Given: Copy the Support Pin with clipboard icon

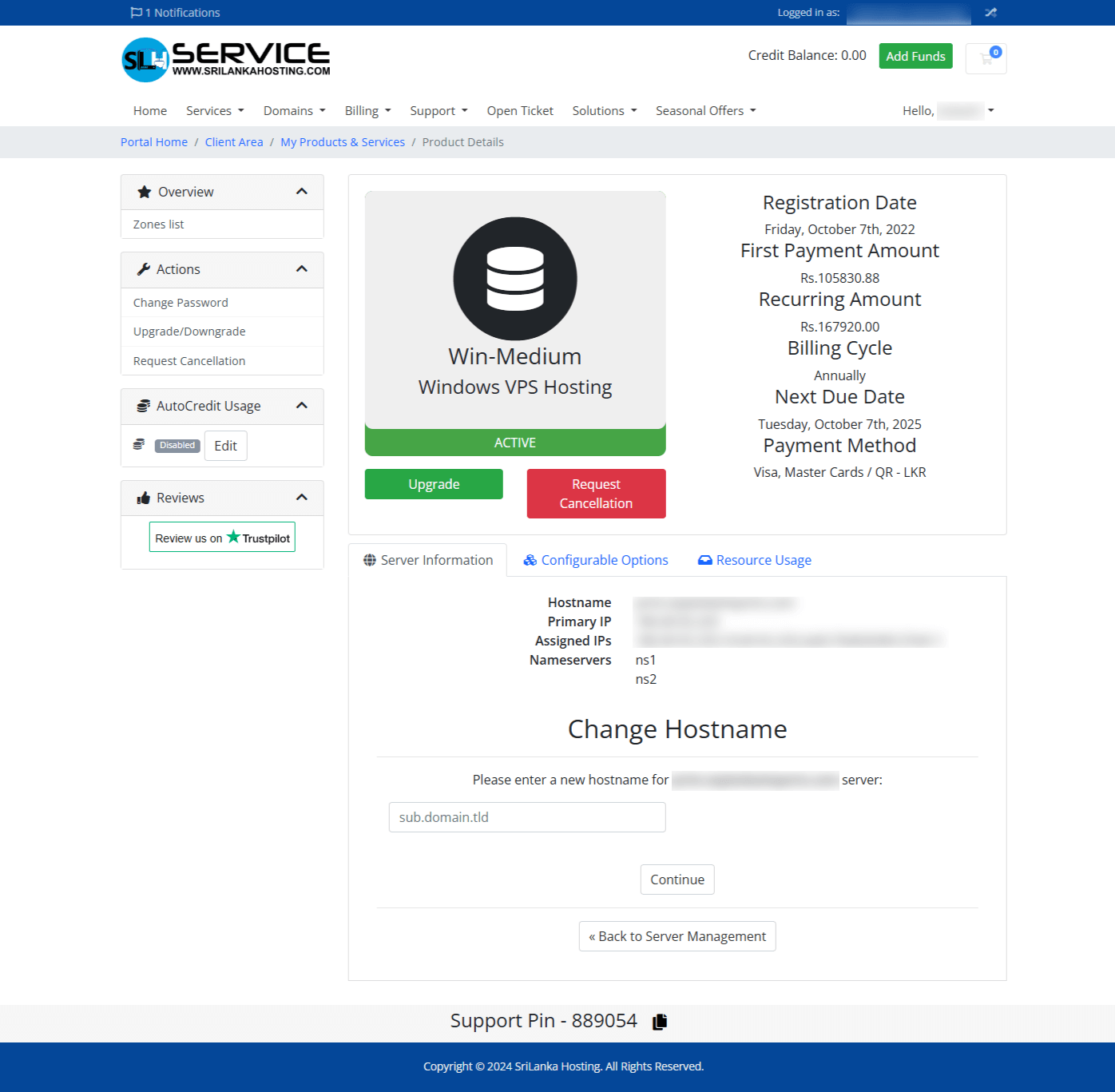Looking at the screenshot, I should (x=660, y=1022).
